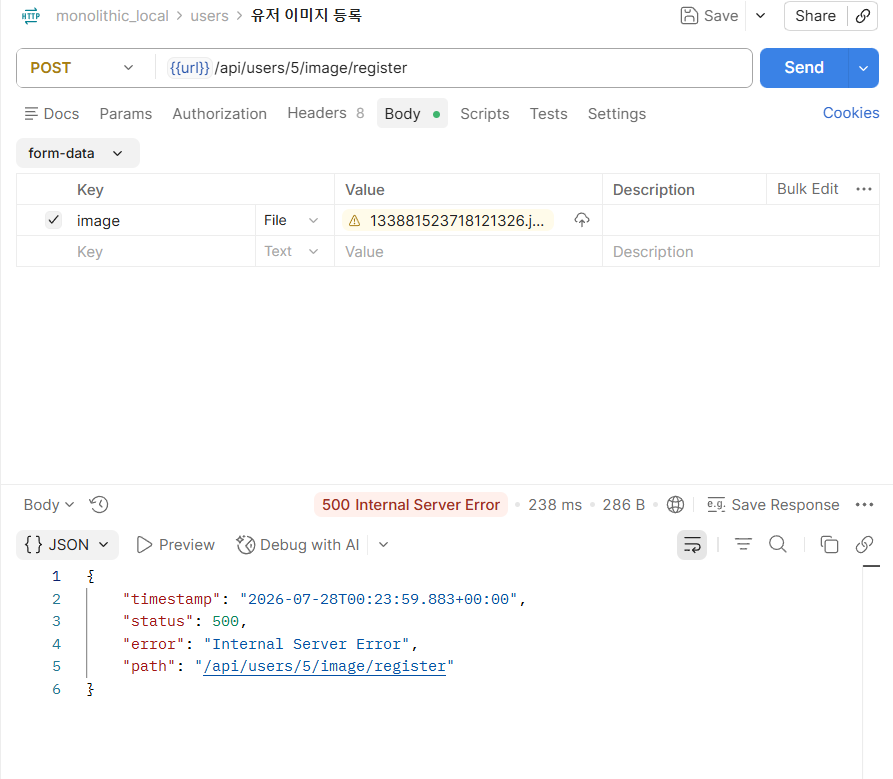893x779 pixels.
Task: Open the response more options ellipsis
Action: tap(864, 505)
